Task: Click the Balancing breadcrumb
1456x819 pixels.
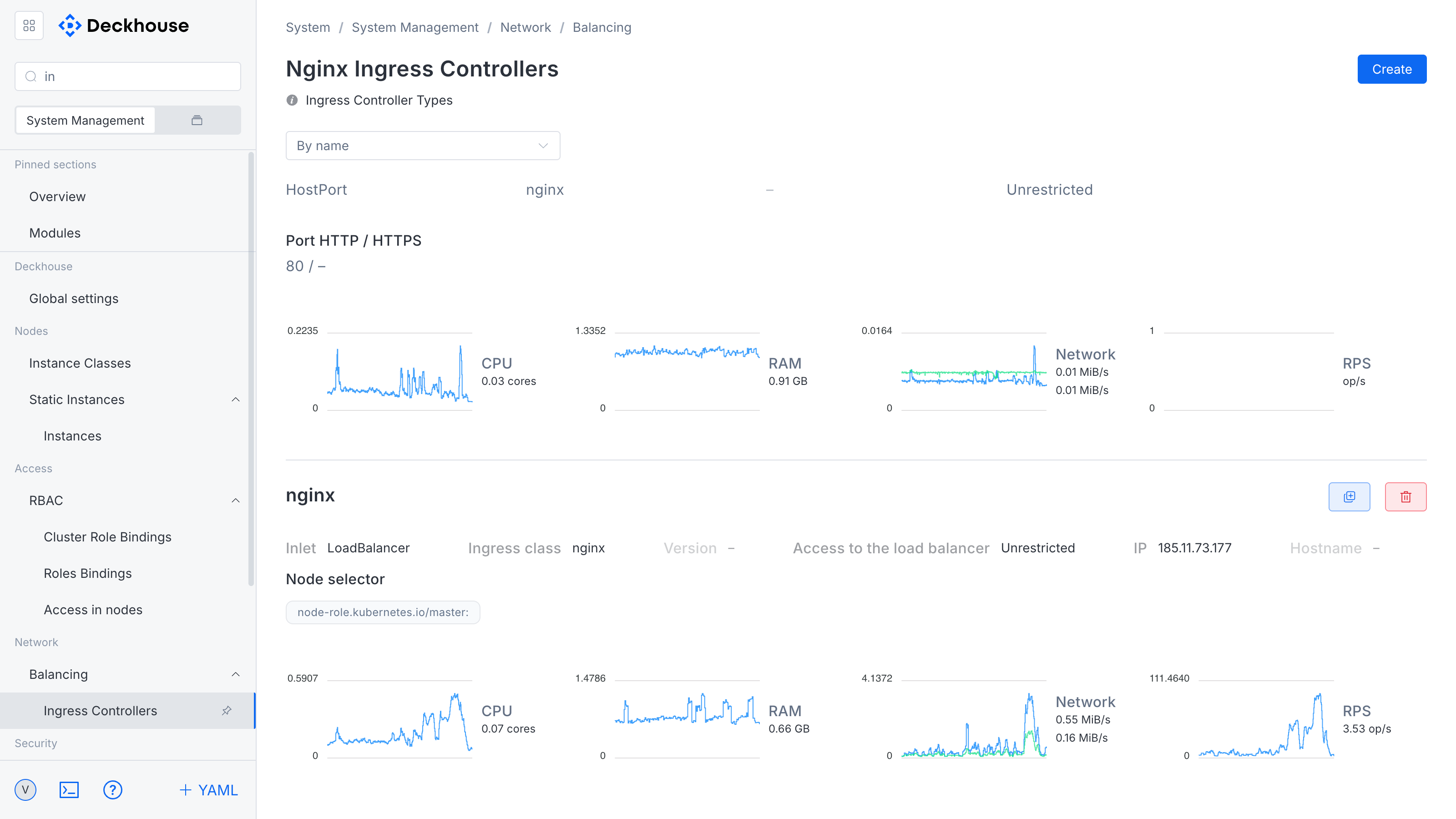Action: tap(602, 27)
